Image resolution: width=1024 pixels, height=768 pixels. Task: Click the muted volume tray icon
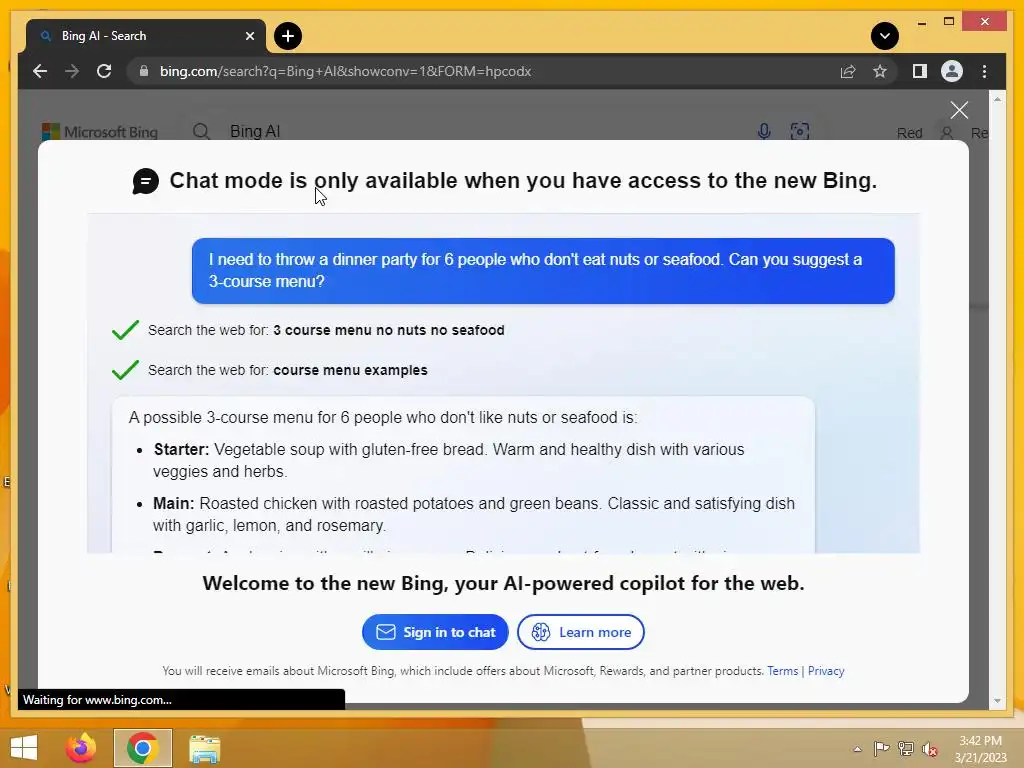[930, 749]
